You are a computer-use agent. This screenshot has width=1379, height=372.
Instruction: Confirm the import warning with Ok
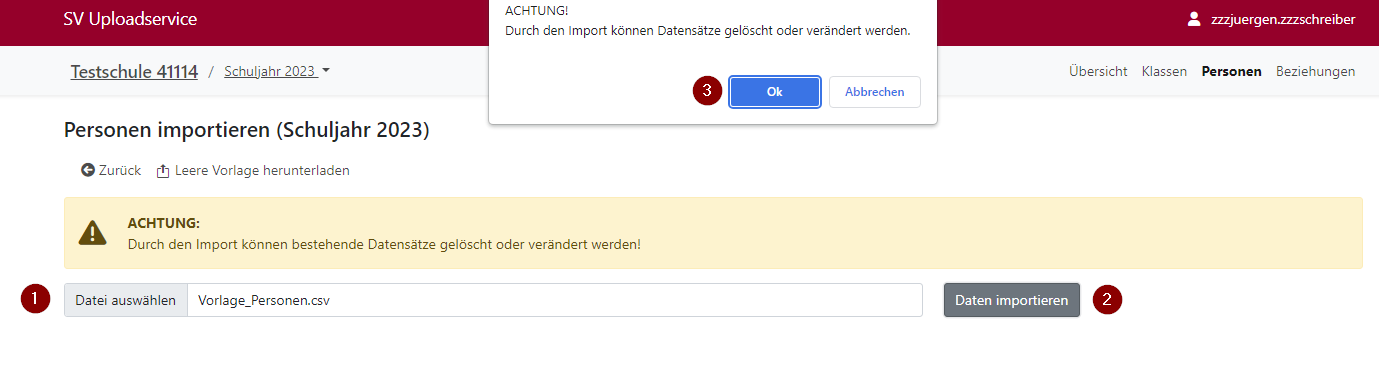[775, 91]
